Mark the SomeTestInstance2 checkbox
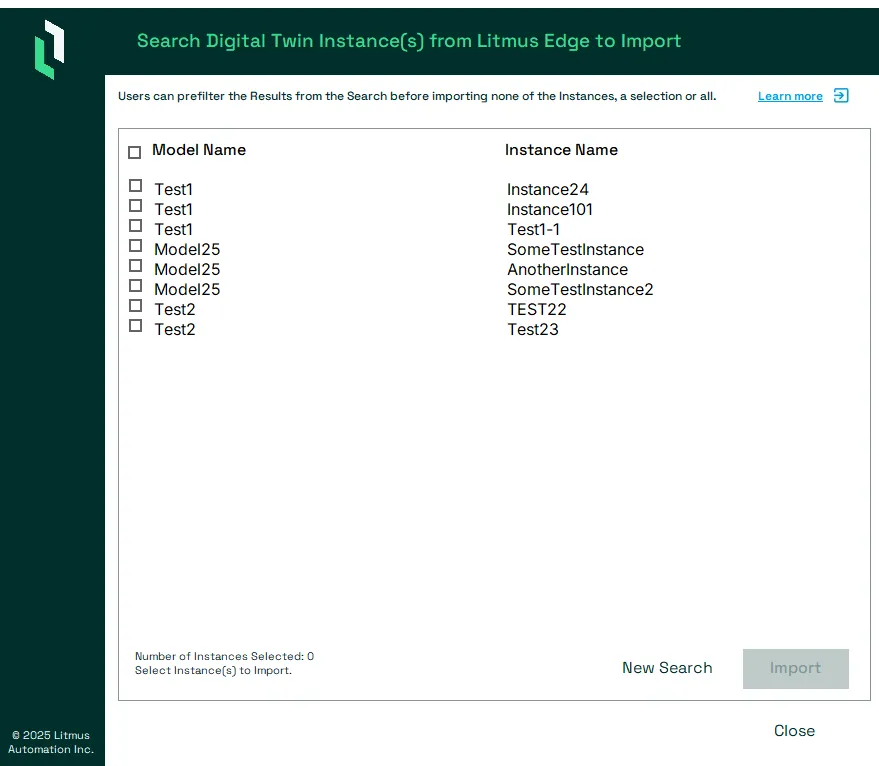 [135, 285]
